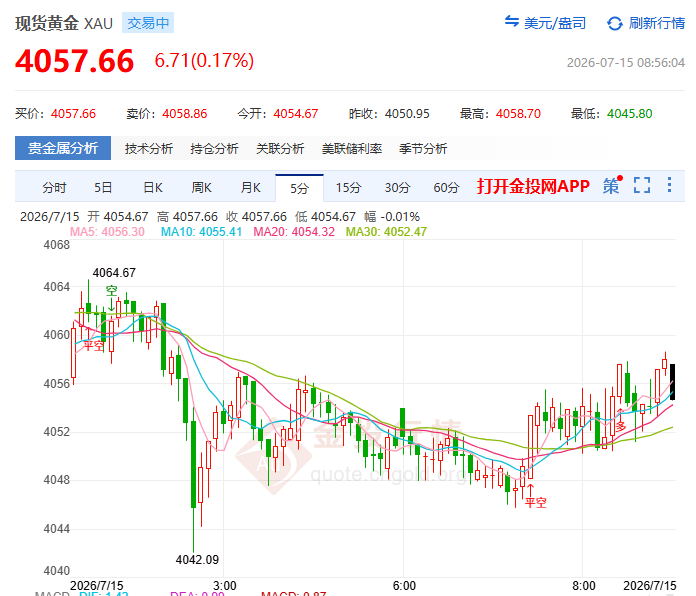Viewport: 696px width, 596px height.
Task: Click the 4064.67 high price marker
Action: [x=114, y=272]
